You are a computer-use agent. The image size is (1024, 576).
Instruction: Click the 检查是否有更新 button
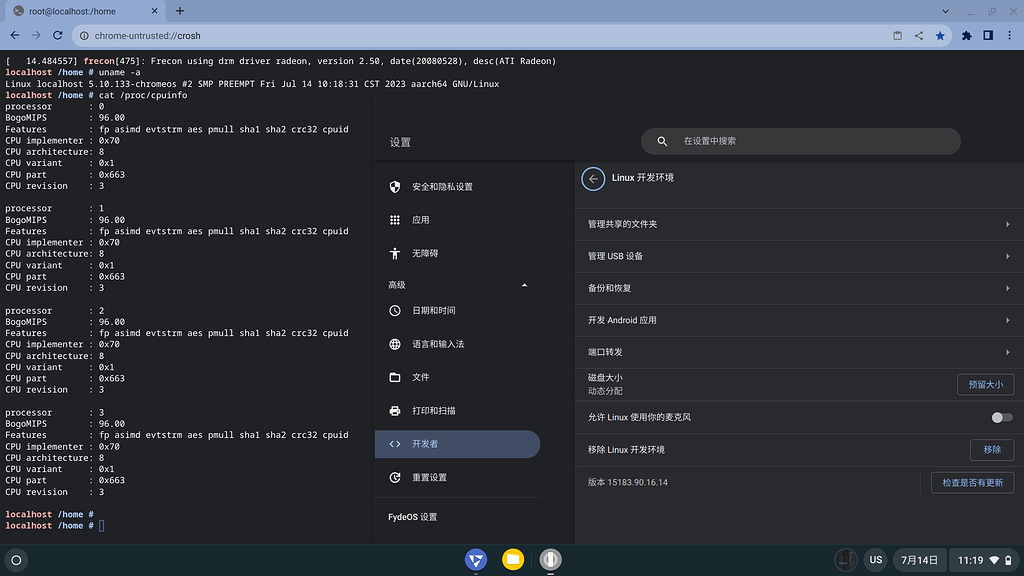click(x=972, y=483)
